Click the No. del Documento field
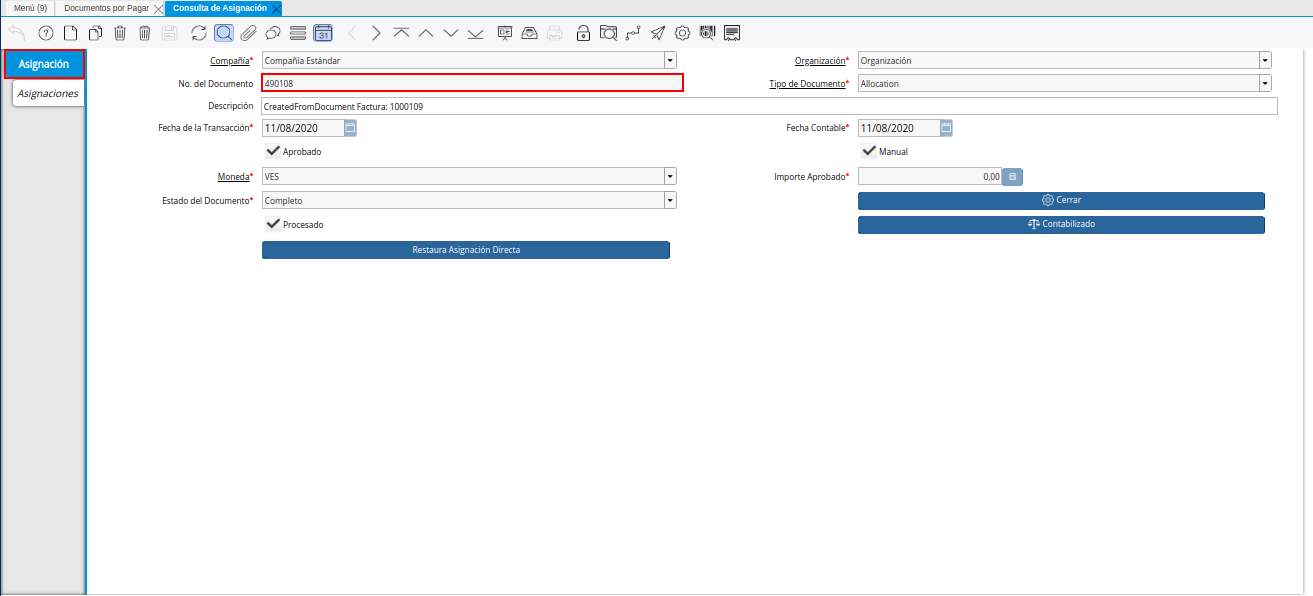This screenshot has height=596, width=1313. point(472,83)
